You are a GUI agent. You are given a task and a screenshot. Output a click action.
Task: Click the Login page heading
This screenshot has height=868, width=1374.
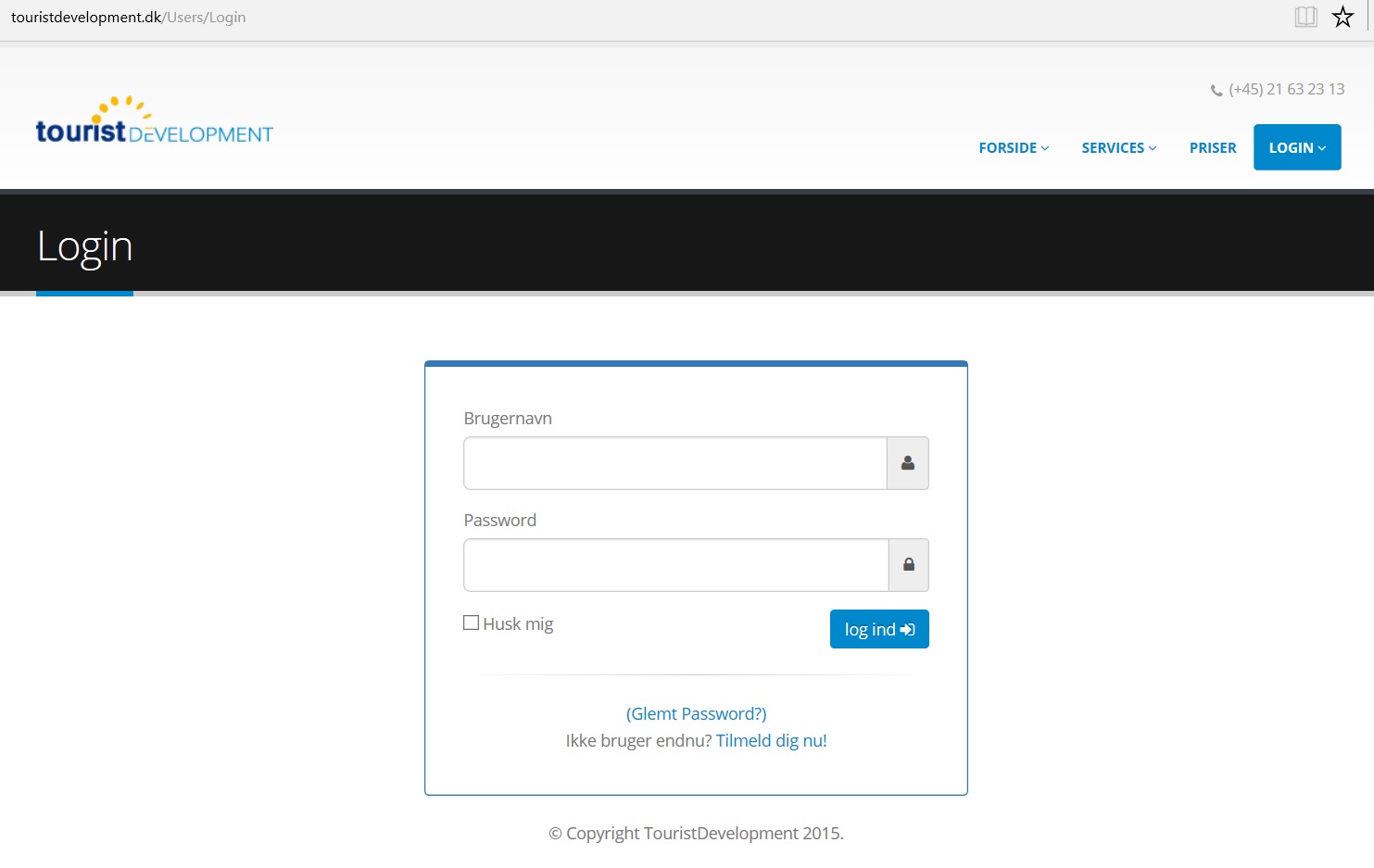pos(85,246)
